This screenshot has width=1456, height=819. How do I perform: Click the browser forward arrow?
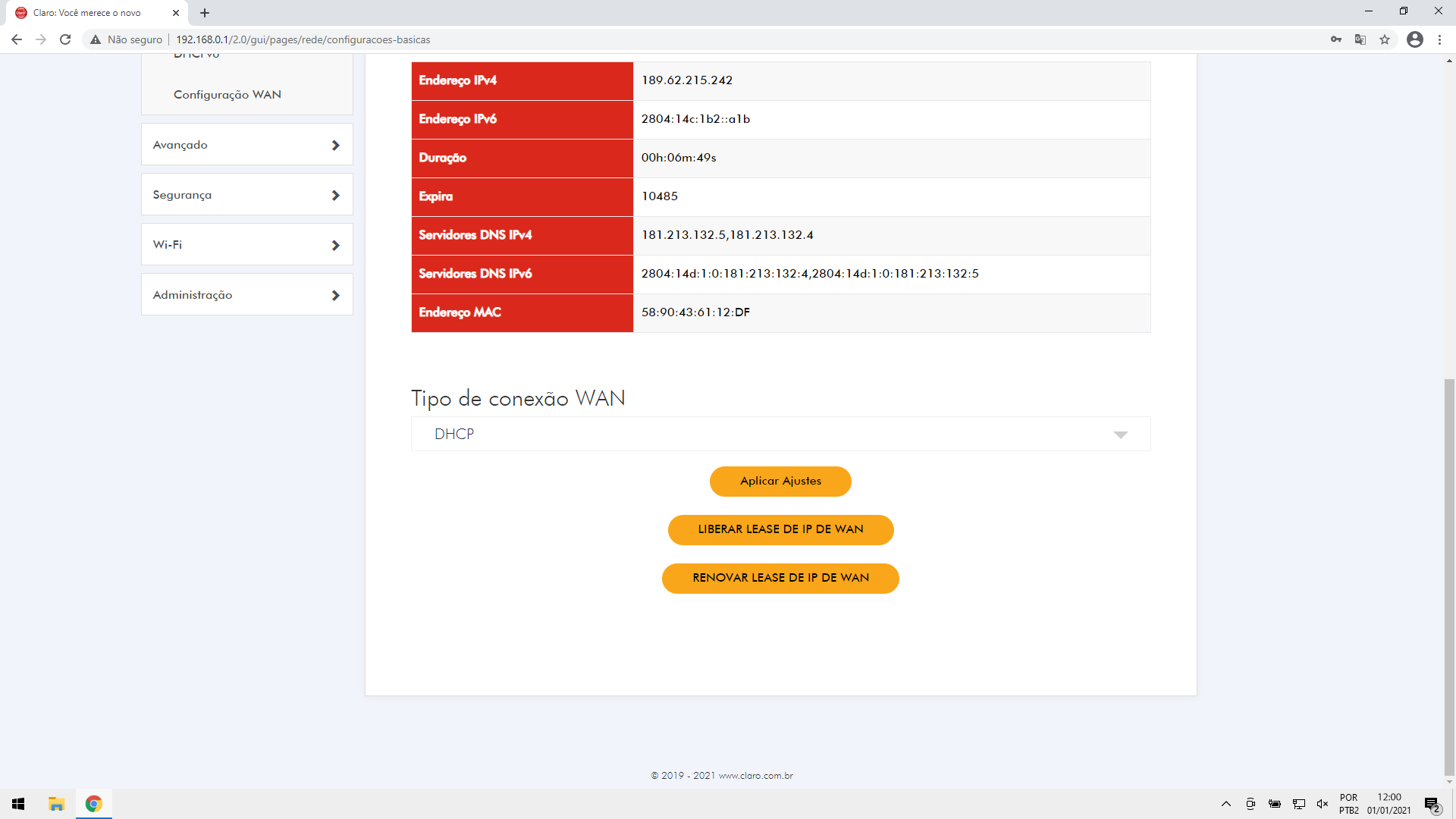[x=41, y=39]
